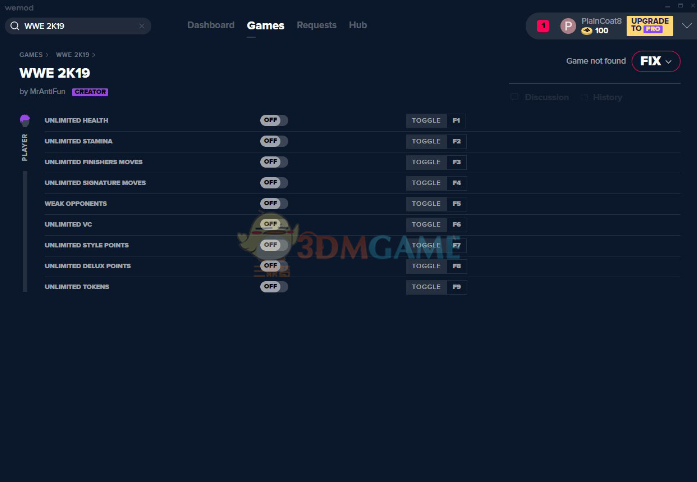Image resolution: width=697 pixels, height=482 pixels.
Task: Click TOGGLE hotkey button for F5
Action: tap(426, 204)
